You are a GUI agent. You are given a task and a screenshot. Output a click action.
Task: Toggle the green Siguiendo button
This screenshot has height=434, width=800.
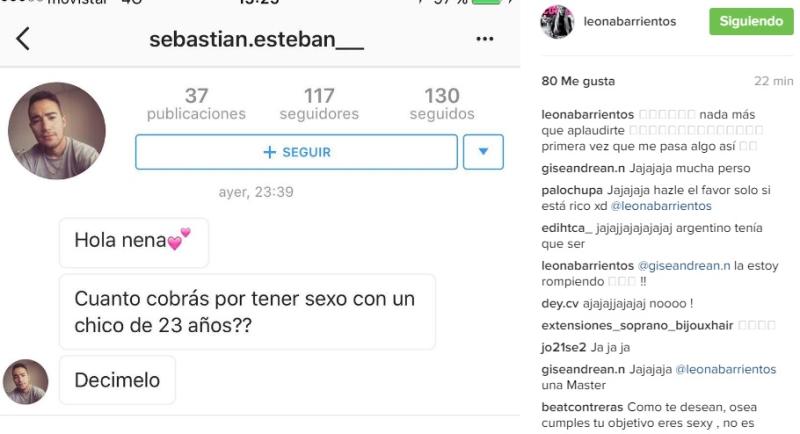pyautogui.click(x=751, y=21)
